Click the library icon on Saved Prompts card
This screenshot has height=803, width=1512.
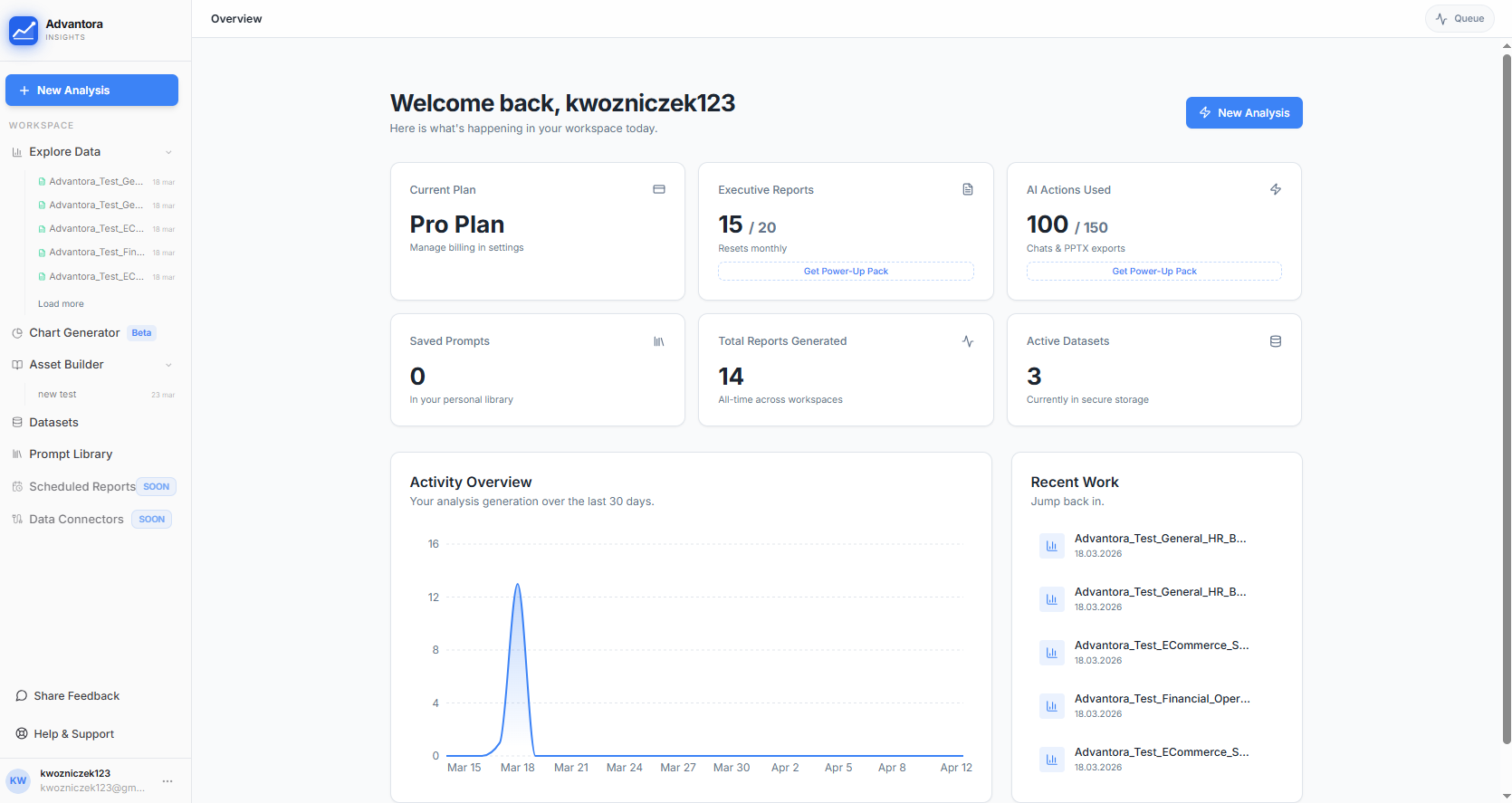coord(659,341)
